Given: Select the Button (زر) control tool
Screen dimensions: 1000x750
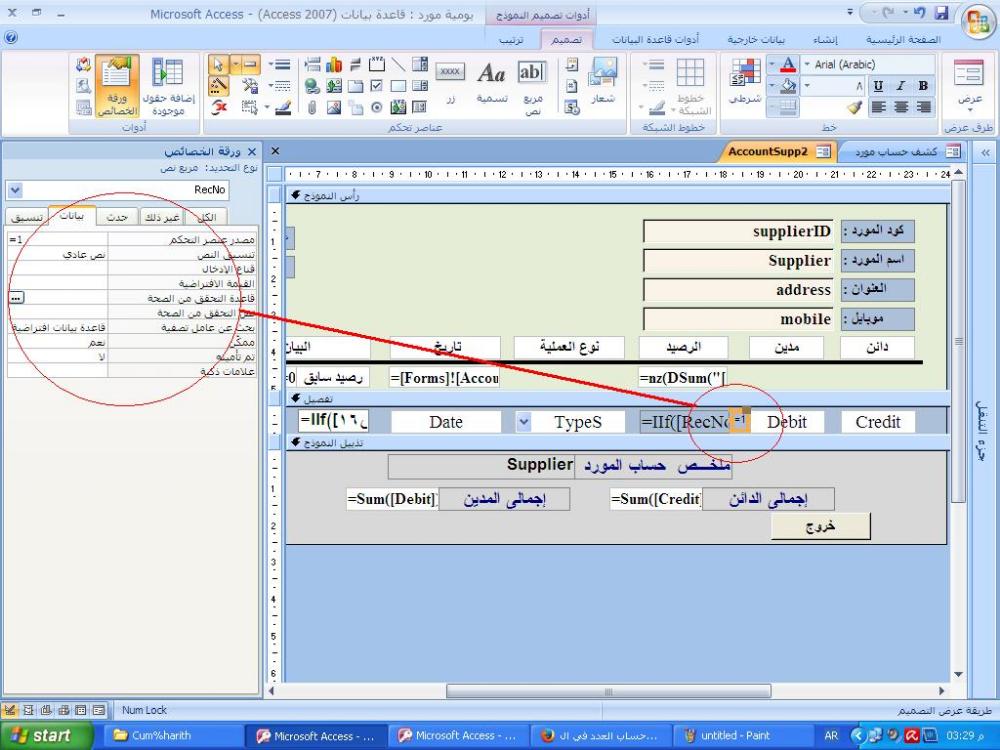Looking at the screenshot, I should (x=450, y=82).
